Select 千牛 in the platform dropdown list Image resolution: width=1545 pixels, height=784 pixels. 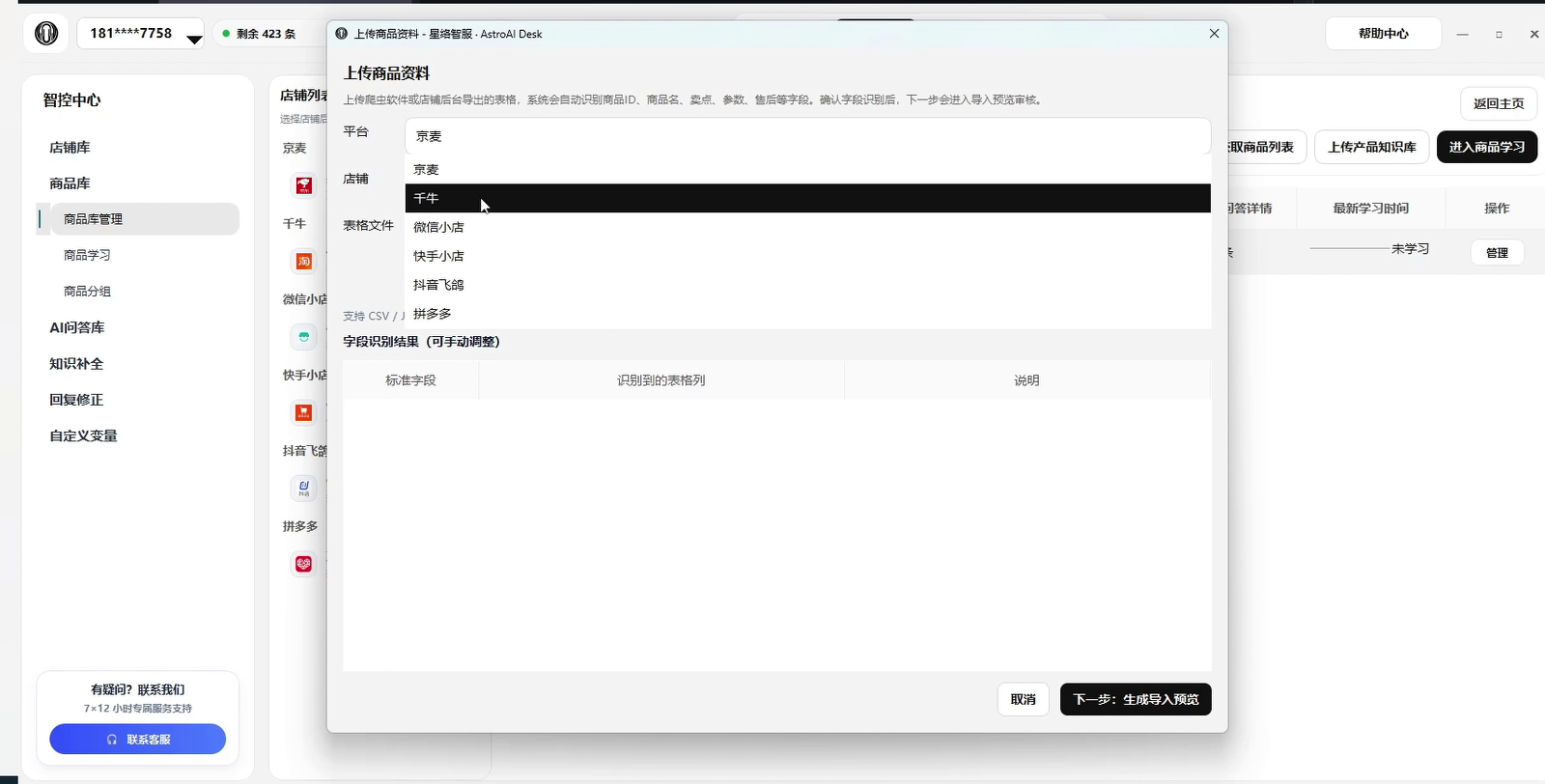click(807, 198)
